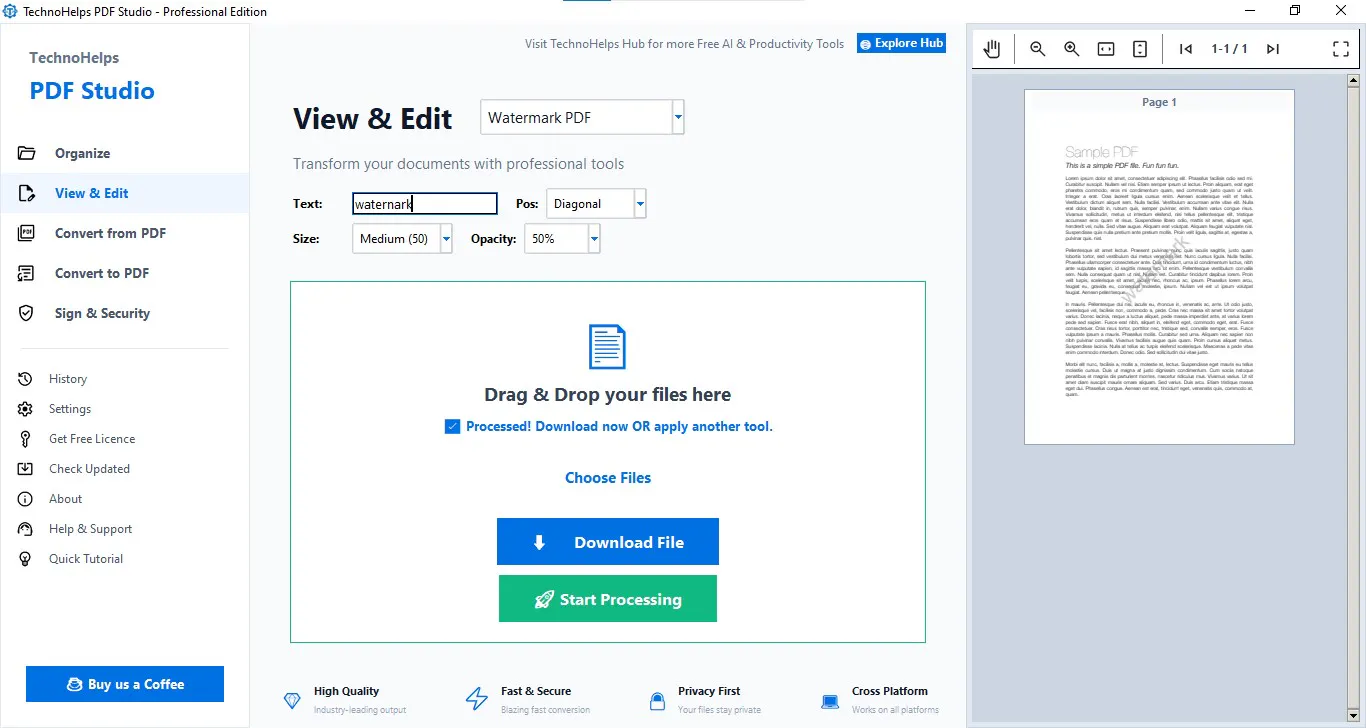Open preview in fullscreen mode

[1341, 49]
